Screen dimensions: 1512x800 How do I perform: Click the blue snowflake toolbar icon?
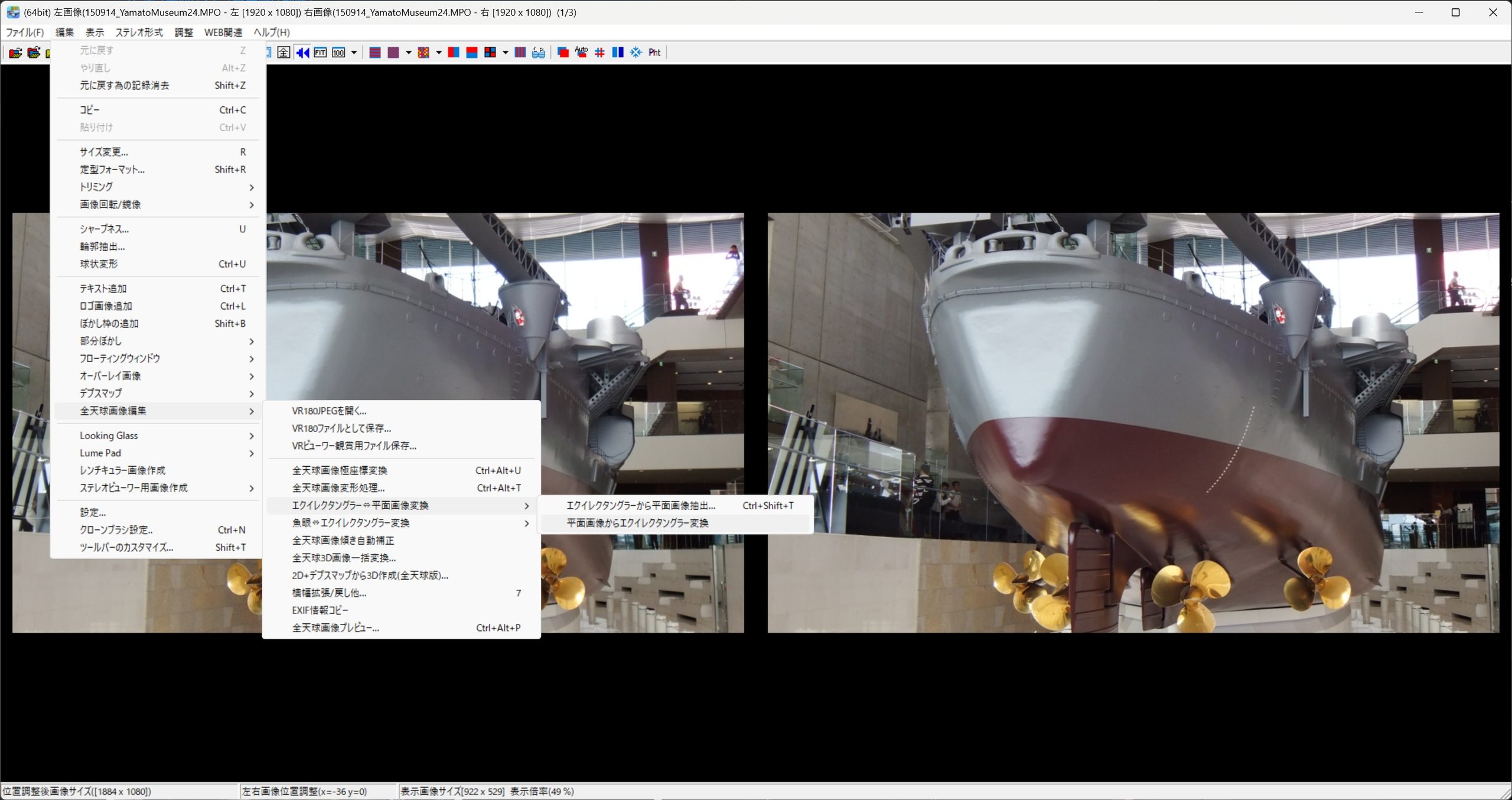coord(636,53)
